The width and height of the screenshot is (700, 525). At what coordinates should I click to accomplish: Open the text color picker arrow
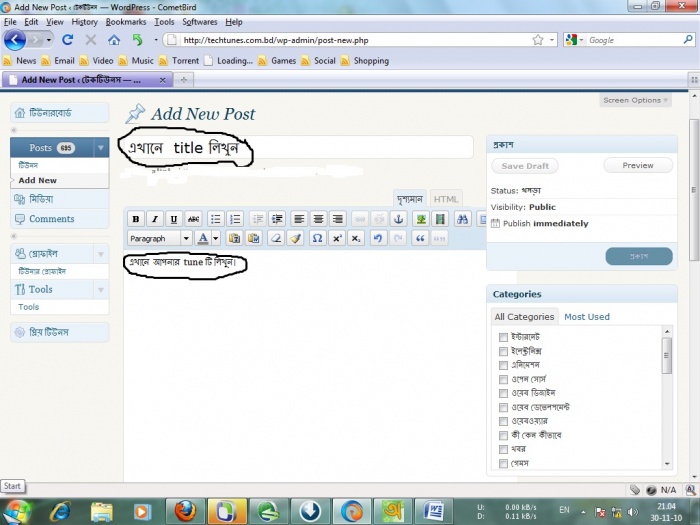coord(216,238)
